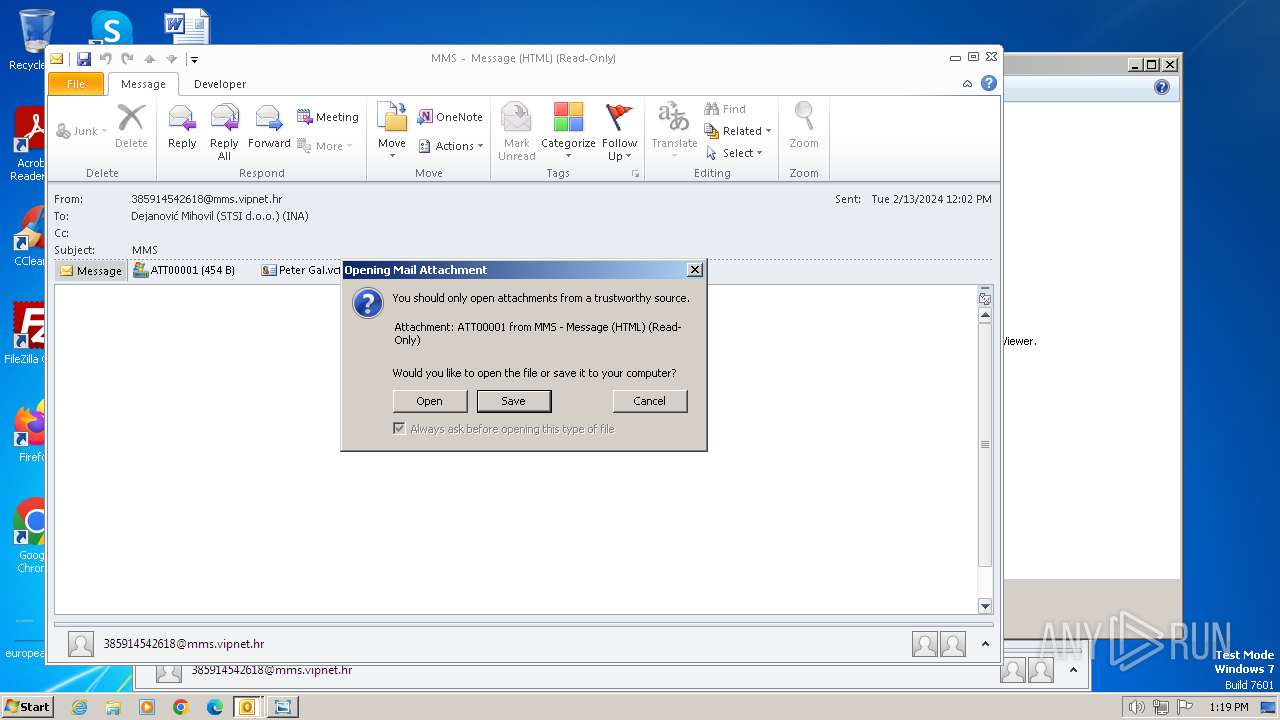Image resolution: width=1280 pixels, height=720 pixels.
Task: Click Reply in the Respond group
Action: [182, 129]
